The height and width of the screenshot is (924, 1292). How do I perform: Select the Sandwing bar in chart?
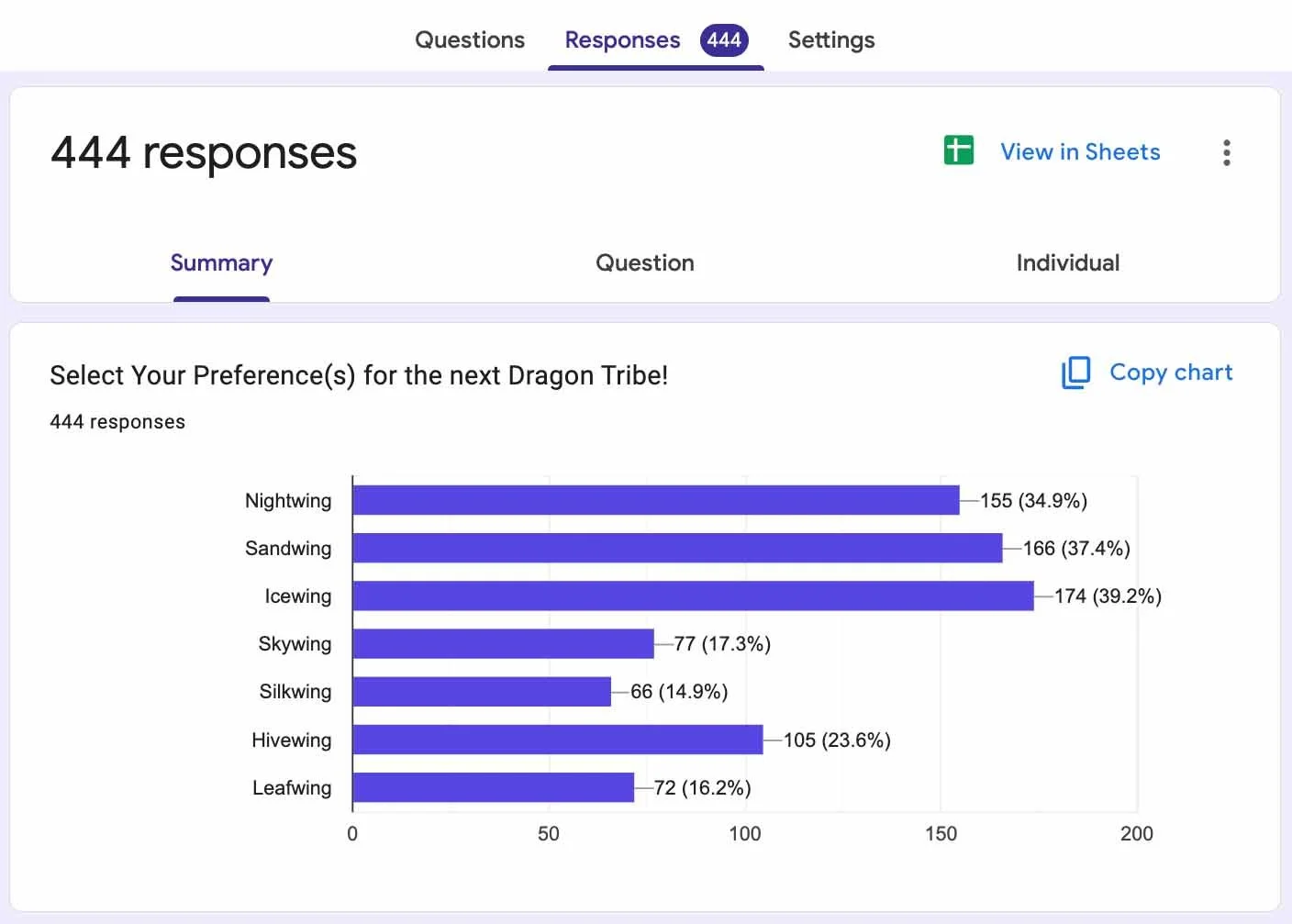[678, 548]
